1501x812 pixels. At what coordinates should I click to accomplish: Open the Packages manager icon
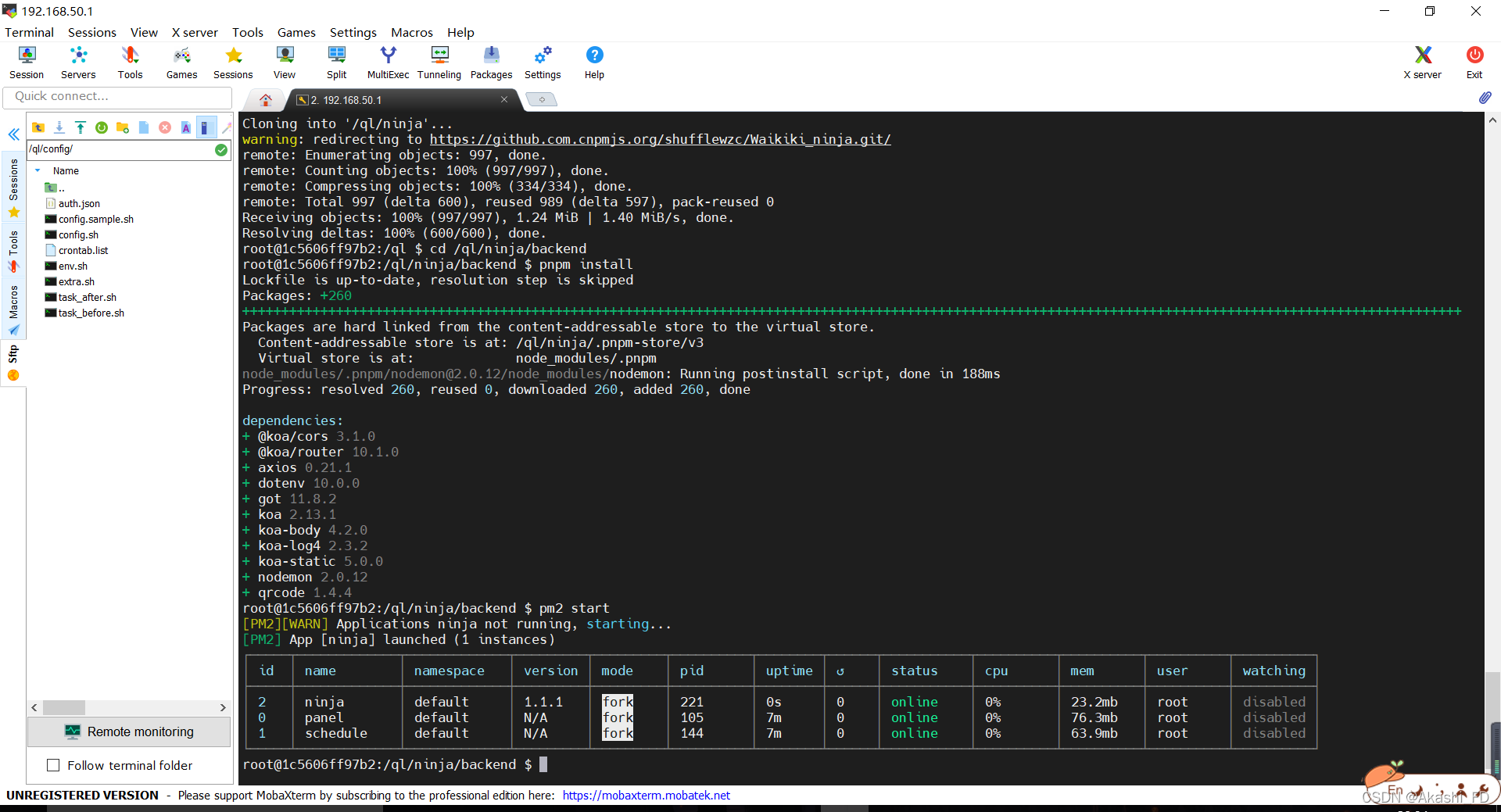[x=491, y=63]
